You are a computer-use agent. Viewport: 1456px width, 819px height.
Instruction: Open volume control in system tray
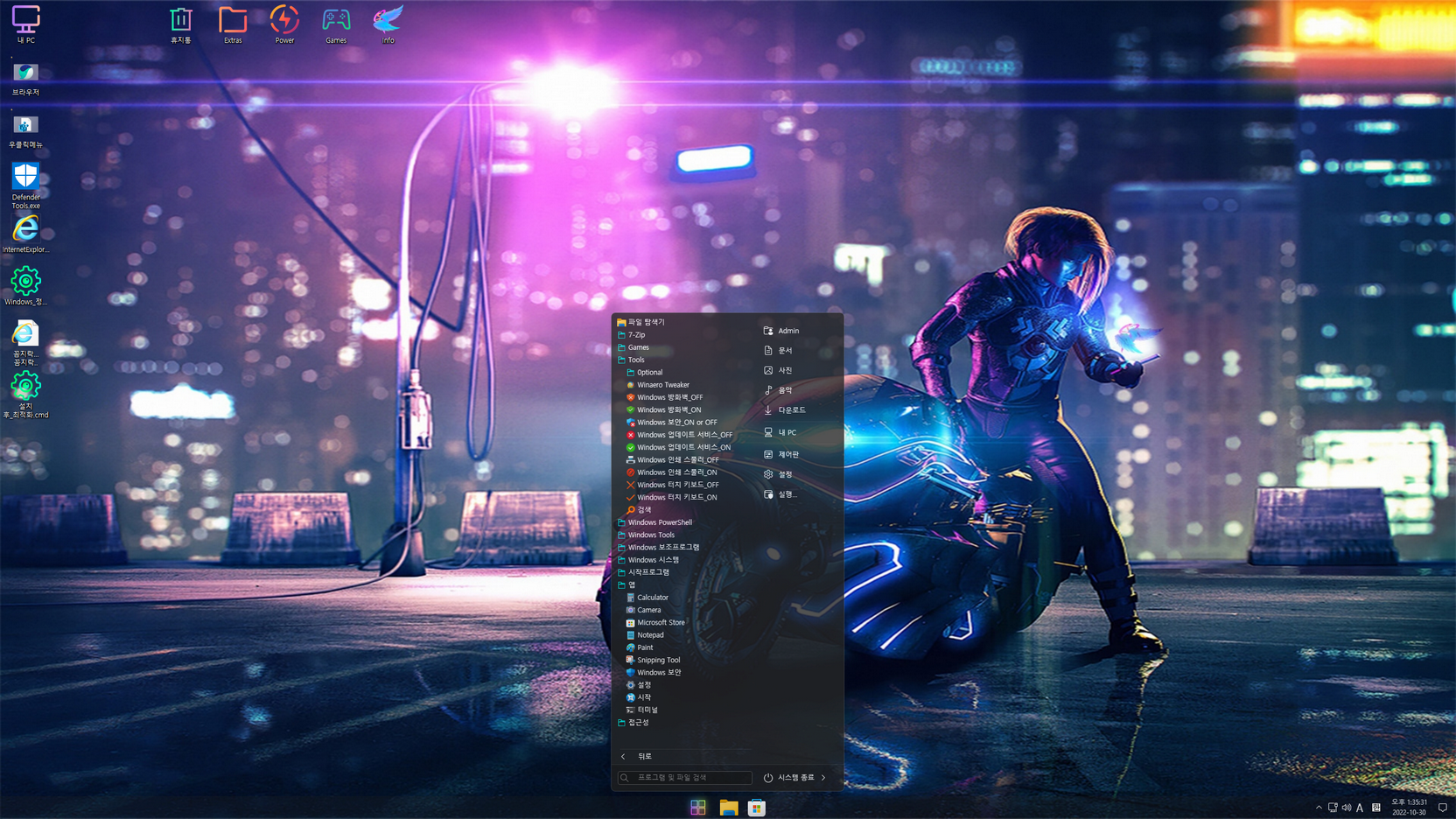(x=1347, y=808)
